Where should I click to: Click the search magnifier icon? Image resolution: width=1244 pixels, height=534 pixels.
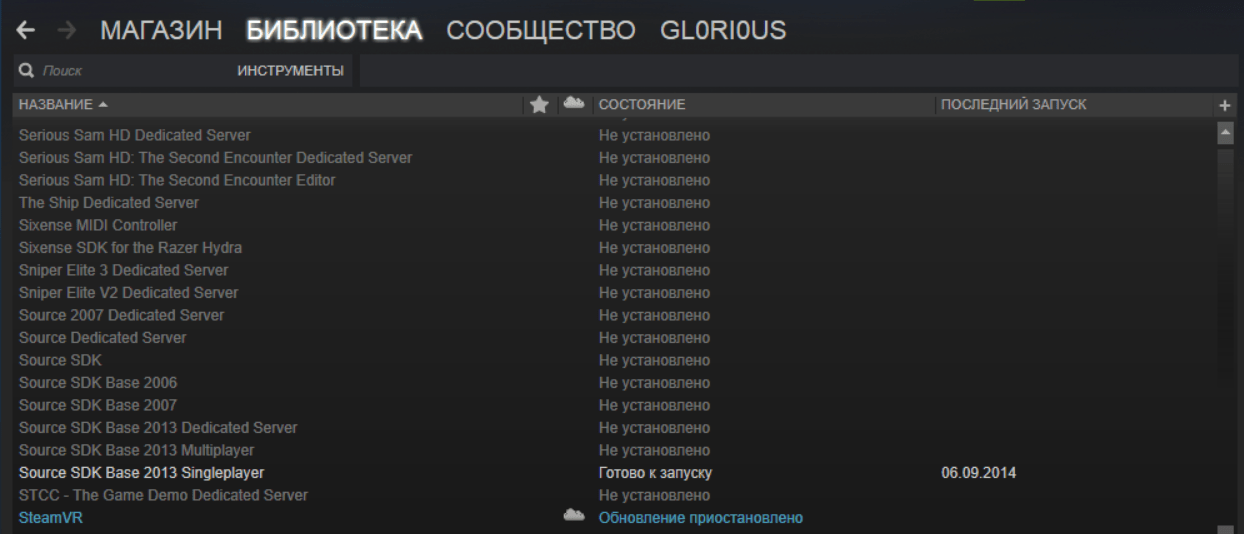27,71
